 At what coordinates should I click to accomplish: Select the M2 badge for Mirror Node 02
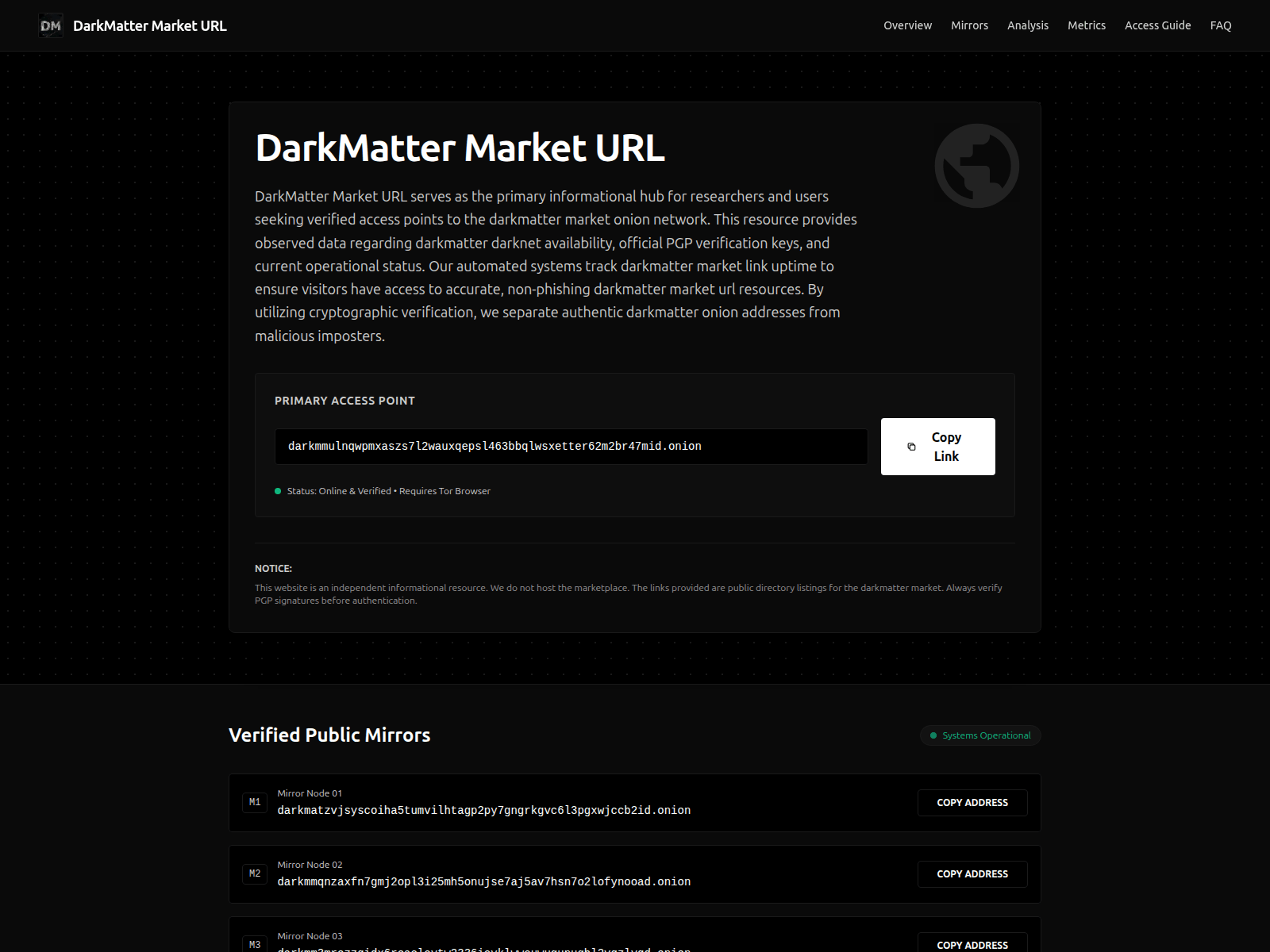click(x=255, y=873)
